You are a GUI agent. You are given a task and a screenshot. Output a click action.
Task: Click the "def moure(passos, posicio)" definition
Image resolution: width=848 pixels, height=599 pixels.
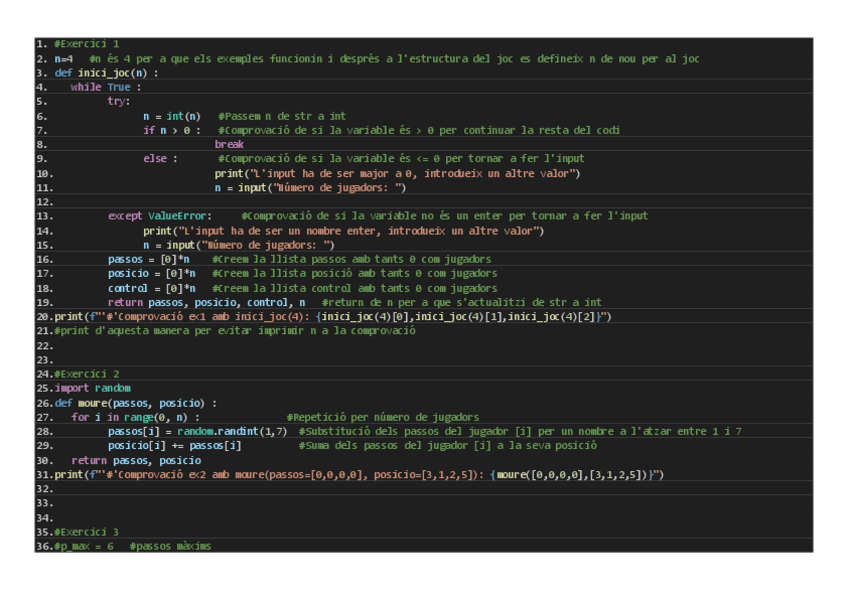click(135, 402)
